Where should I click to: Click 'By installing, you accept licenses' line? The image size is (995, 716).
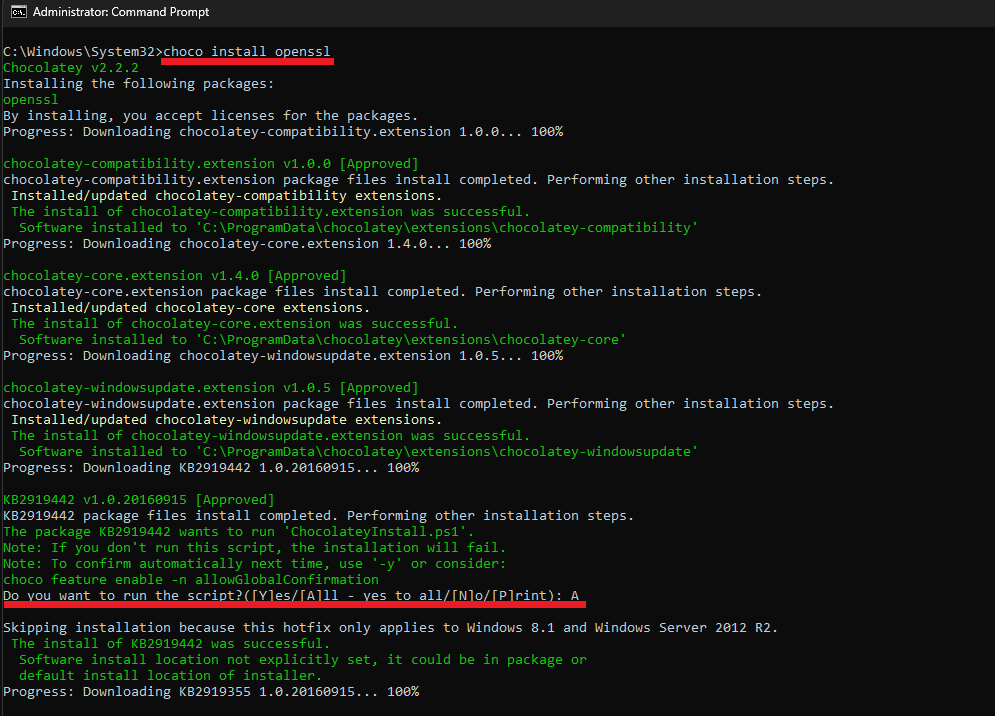(x=210, y=116)
